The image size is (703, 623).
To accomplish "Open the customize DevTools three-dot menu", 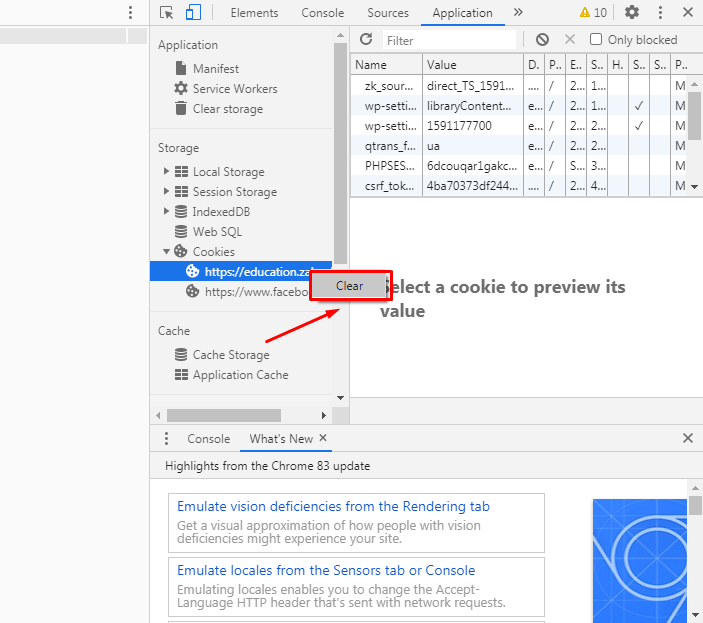I will click(x=662, y=13).
